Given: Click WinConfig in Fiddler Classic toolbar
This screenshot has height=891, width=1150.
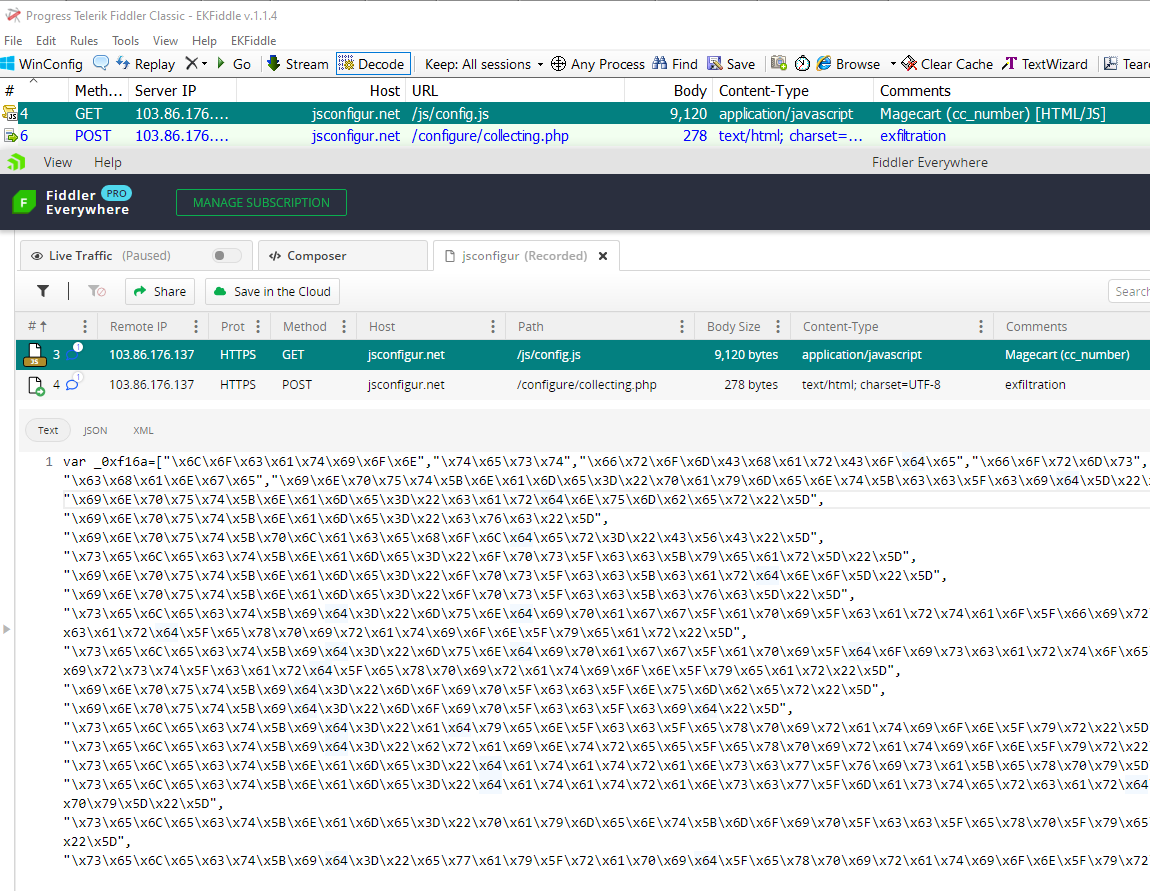Looking at the screenshot, I should [x=42, y=64].
